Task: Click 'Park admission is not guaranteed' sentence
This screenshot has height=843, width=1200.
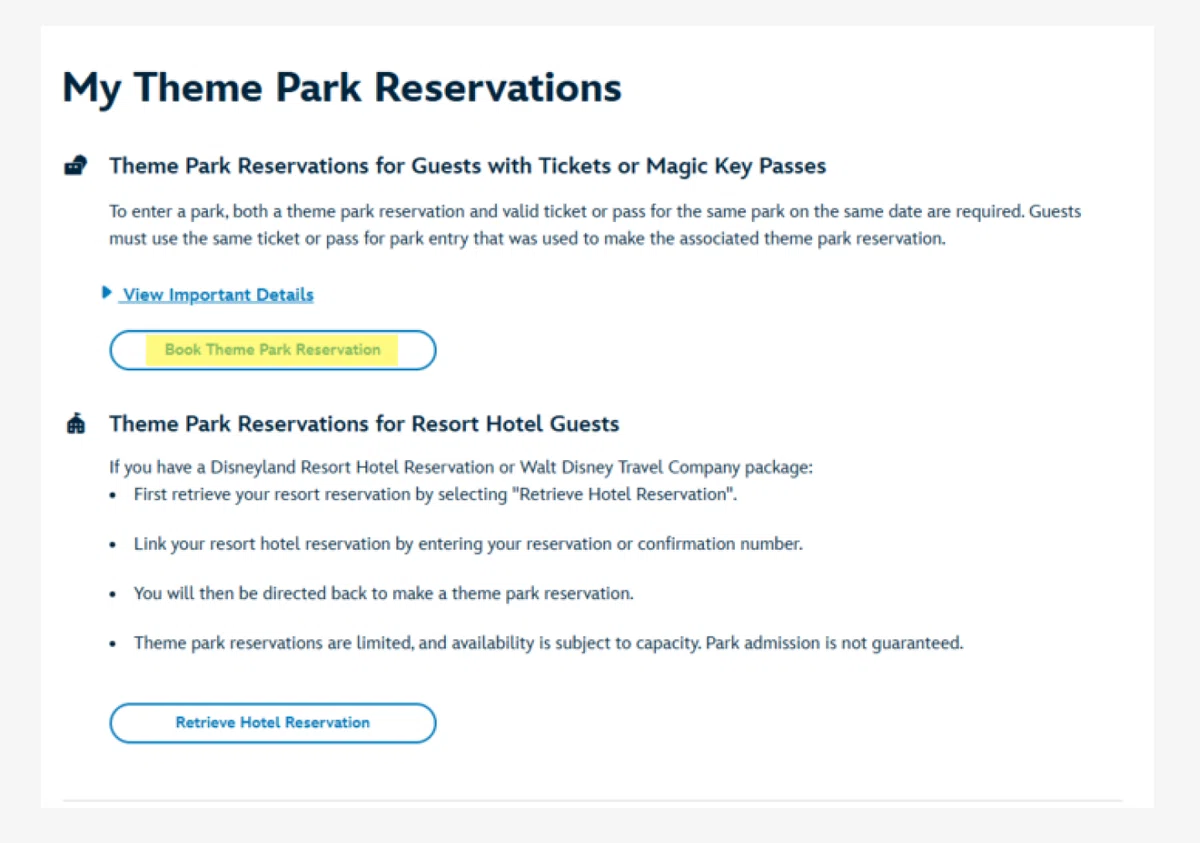Action: click(x=834, y=643)
